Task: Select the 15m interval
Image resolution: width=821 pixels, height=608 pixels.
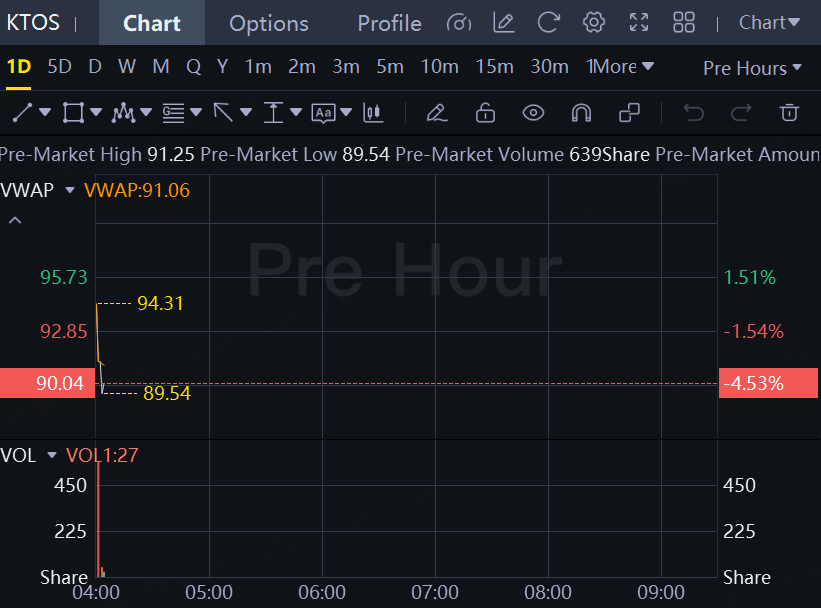Action: 494,67
